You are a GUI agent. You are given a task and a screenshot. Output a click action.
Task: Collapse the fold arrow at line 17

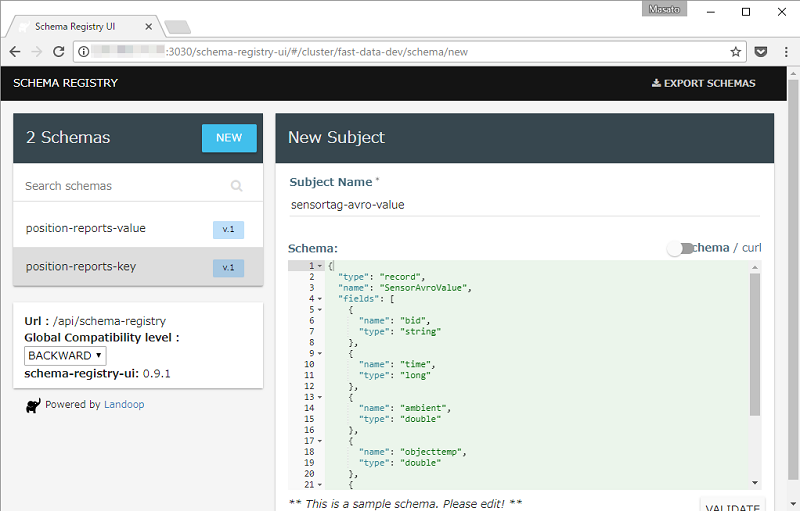point(320,441)
